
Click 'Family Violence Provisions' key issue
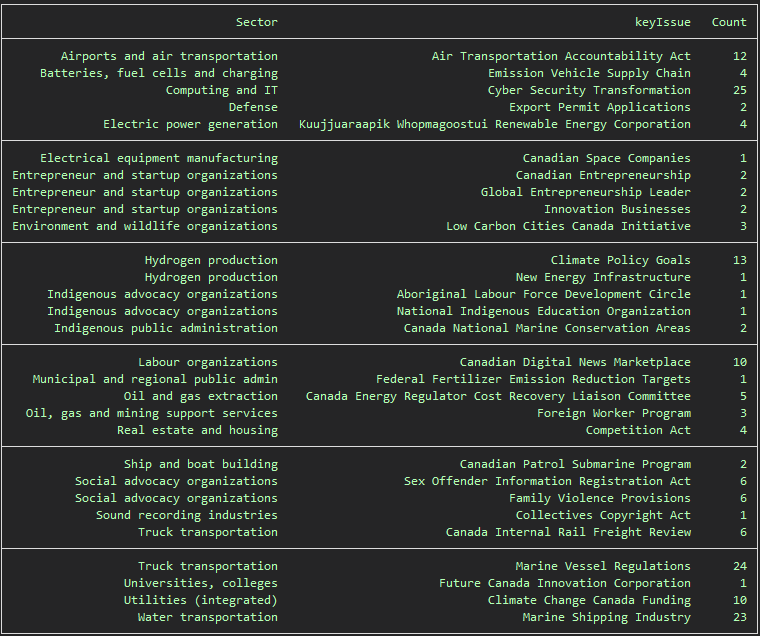click(600, 497)
